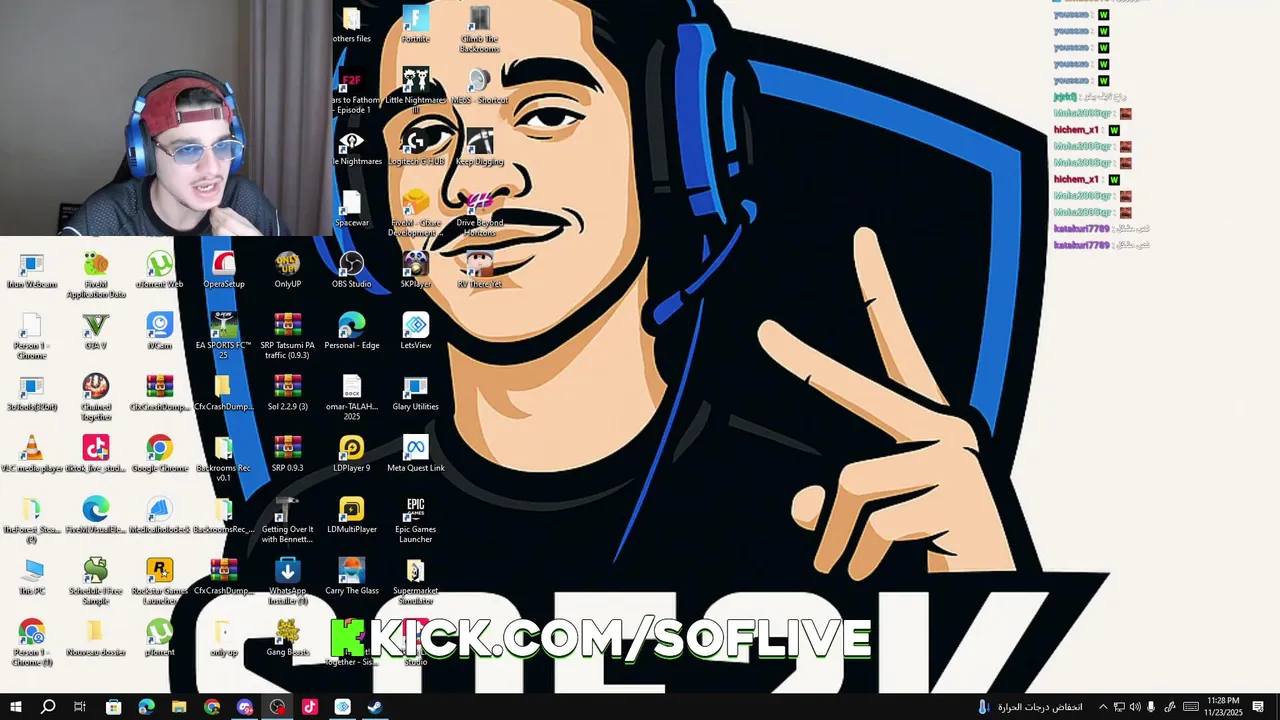Select the OperaSetup installer icon

(x=224, y=271)
